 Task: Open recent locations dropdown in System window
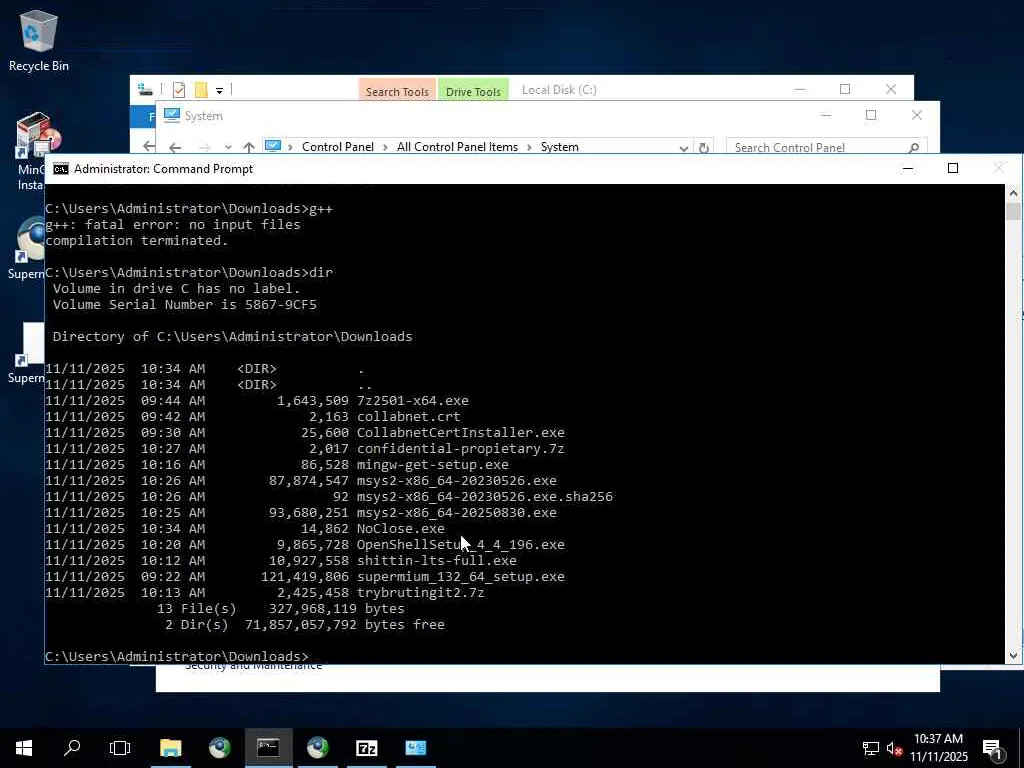click(x=227, y=148)
